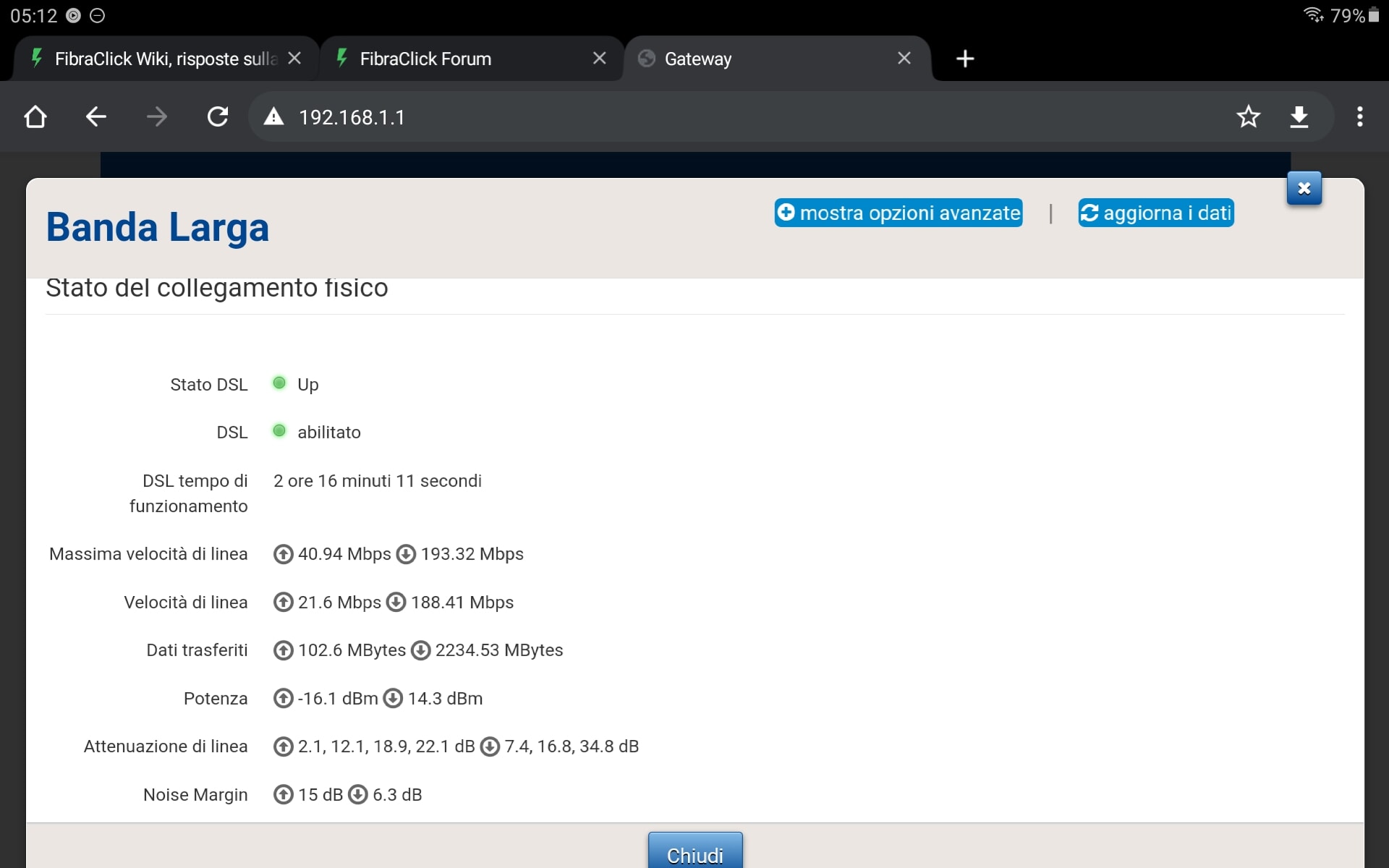Tap the forward navigation arrow
Image resolution: width=1389 pixels, height=868 pixels.
click(x=156, y=116)
